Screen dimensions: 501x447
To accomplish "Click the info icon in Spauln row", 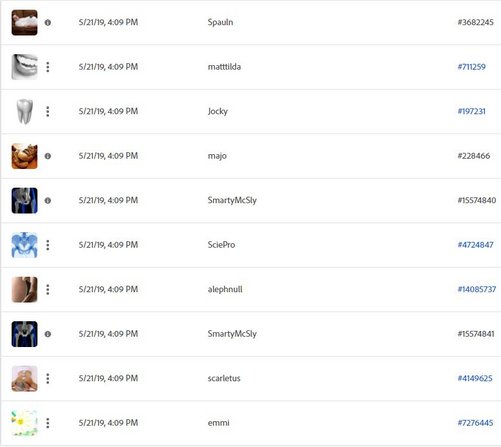I will point(48,23).
